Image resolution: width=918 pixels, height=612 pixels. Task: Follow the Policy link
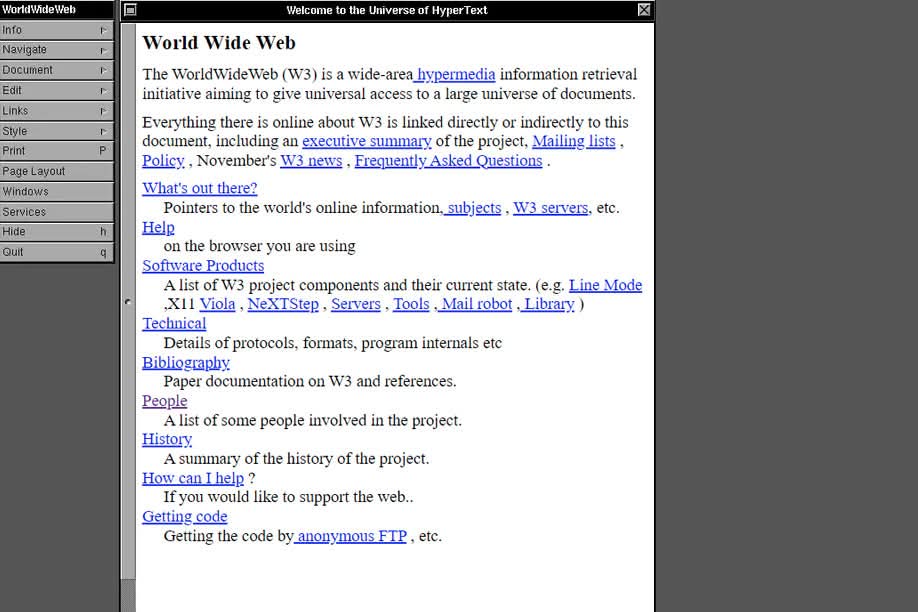click(163, 160)
